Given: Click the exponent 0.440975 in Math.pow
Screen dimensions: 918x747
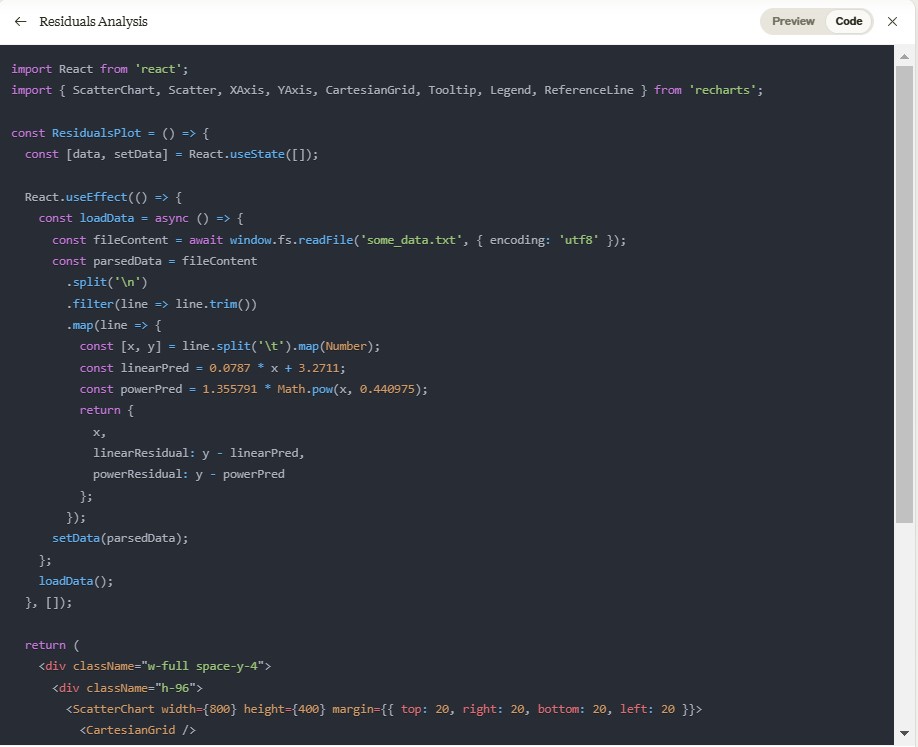Looking at the screenshot, I should [x=387, y=389].
